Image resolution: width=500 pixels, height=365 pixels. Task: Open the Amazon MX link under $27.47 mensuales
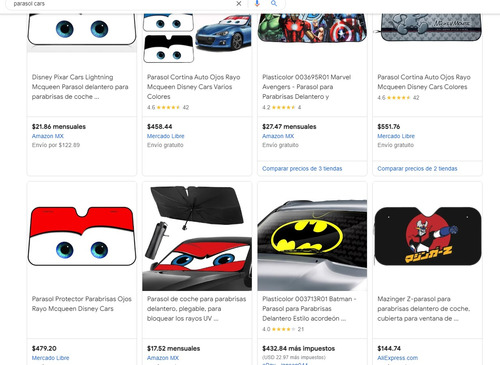[278, 136]
